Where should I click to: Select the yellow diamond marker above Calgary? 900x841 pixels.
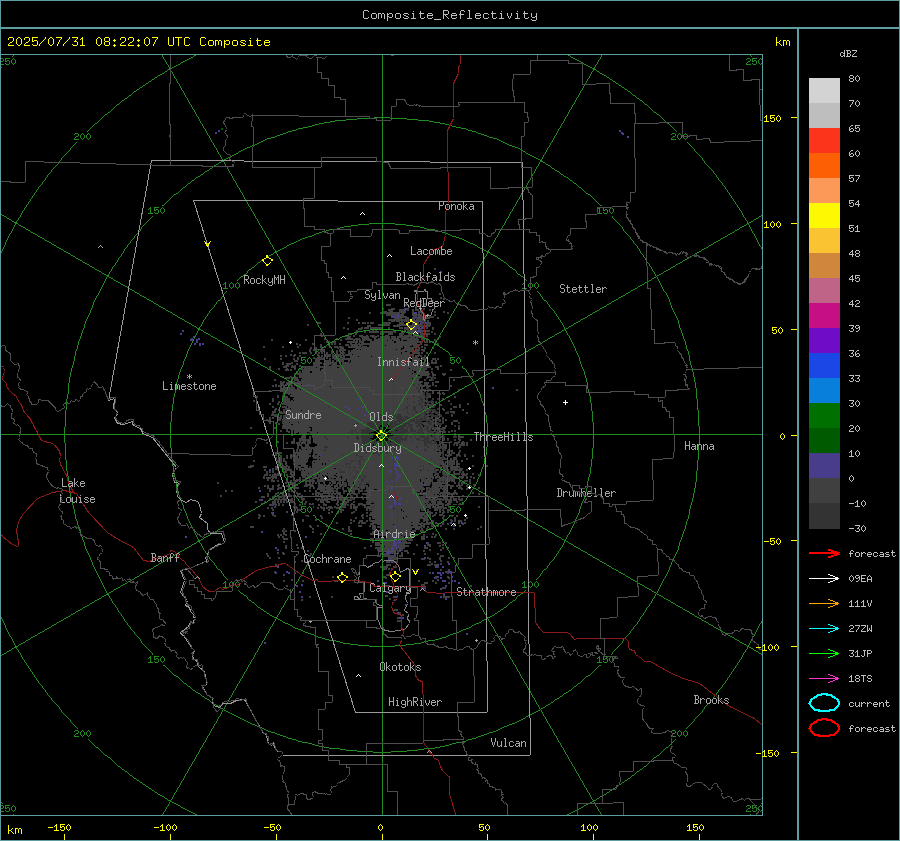pyautogui.click(x=395, y=576)
